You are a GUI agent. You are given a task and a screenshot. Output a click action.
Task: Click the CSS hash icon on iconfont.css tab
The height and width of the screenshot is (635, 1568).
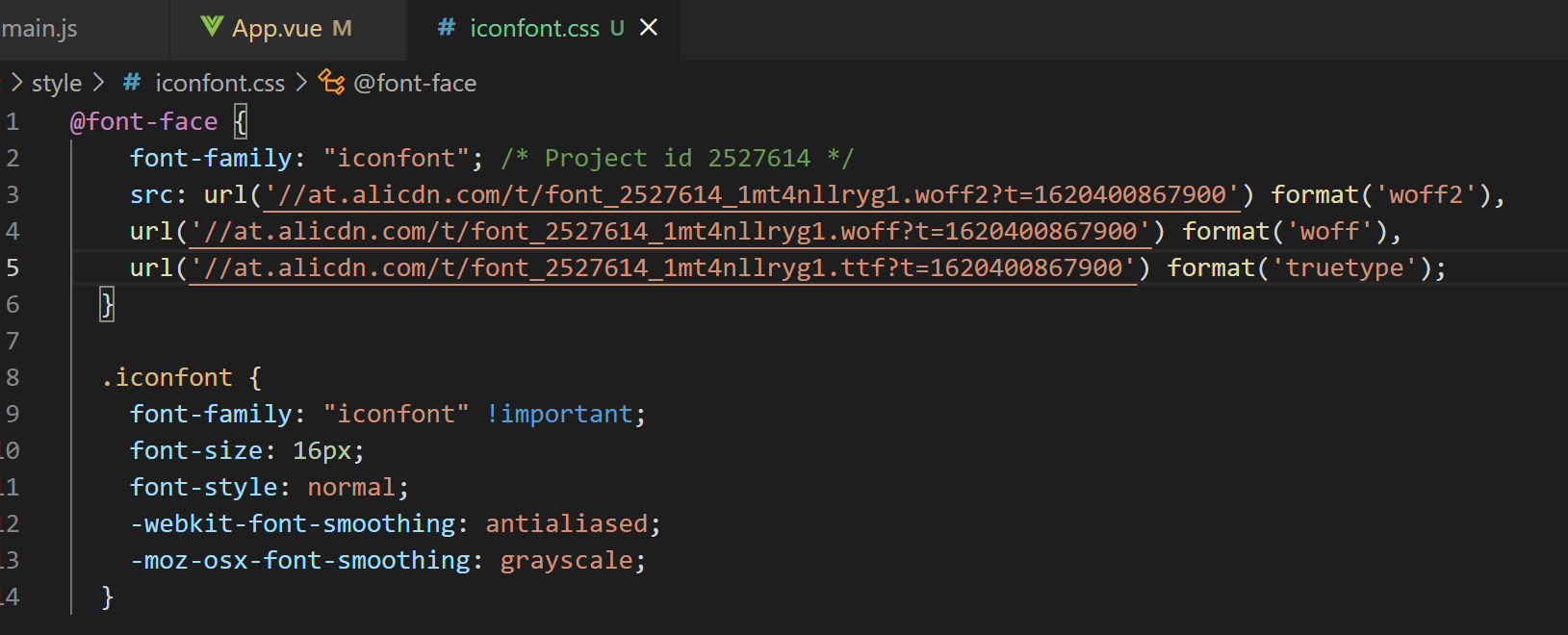447,27
